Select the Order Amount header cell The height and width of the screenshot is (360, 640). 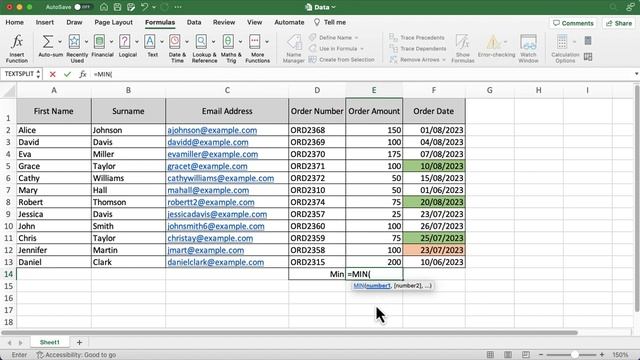pos(374,111)
